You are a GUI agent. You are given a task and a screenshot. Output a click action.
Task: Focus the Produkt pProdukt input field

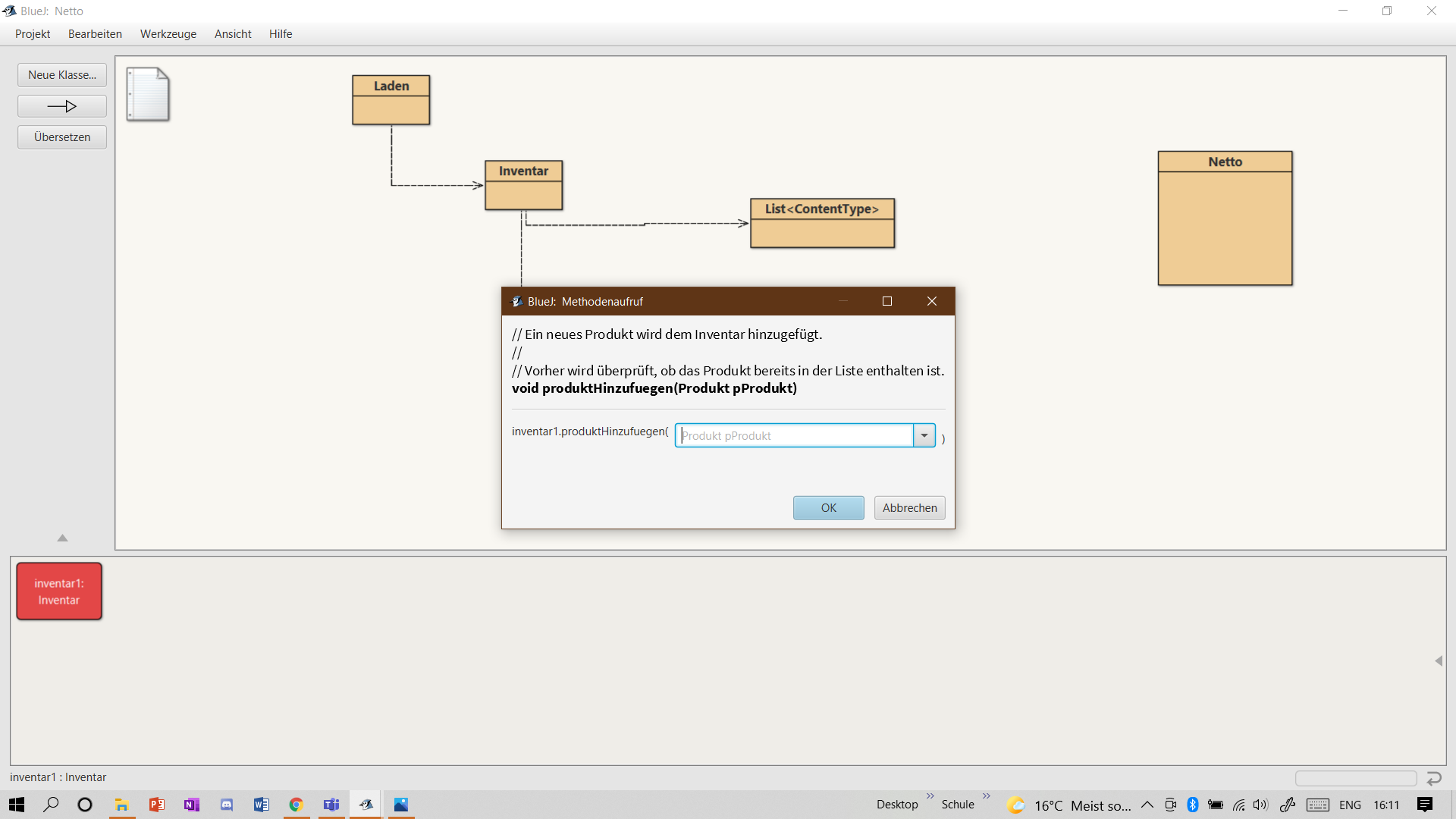[x=794, y=435]
